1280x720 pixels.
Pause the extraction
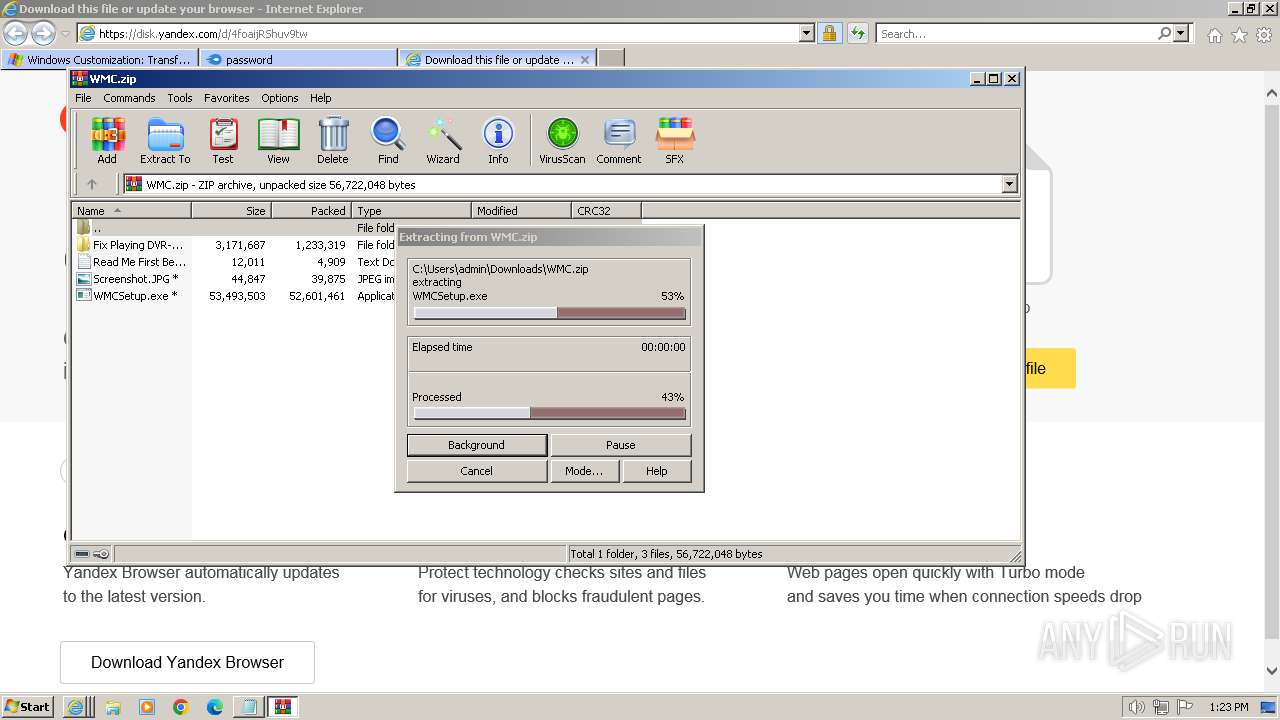(x=620, y=445)
